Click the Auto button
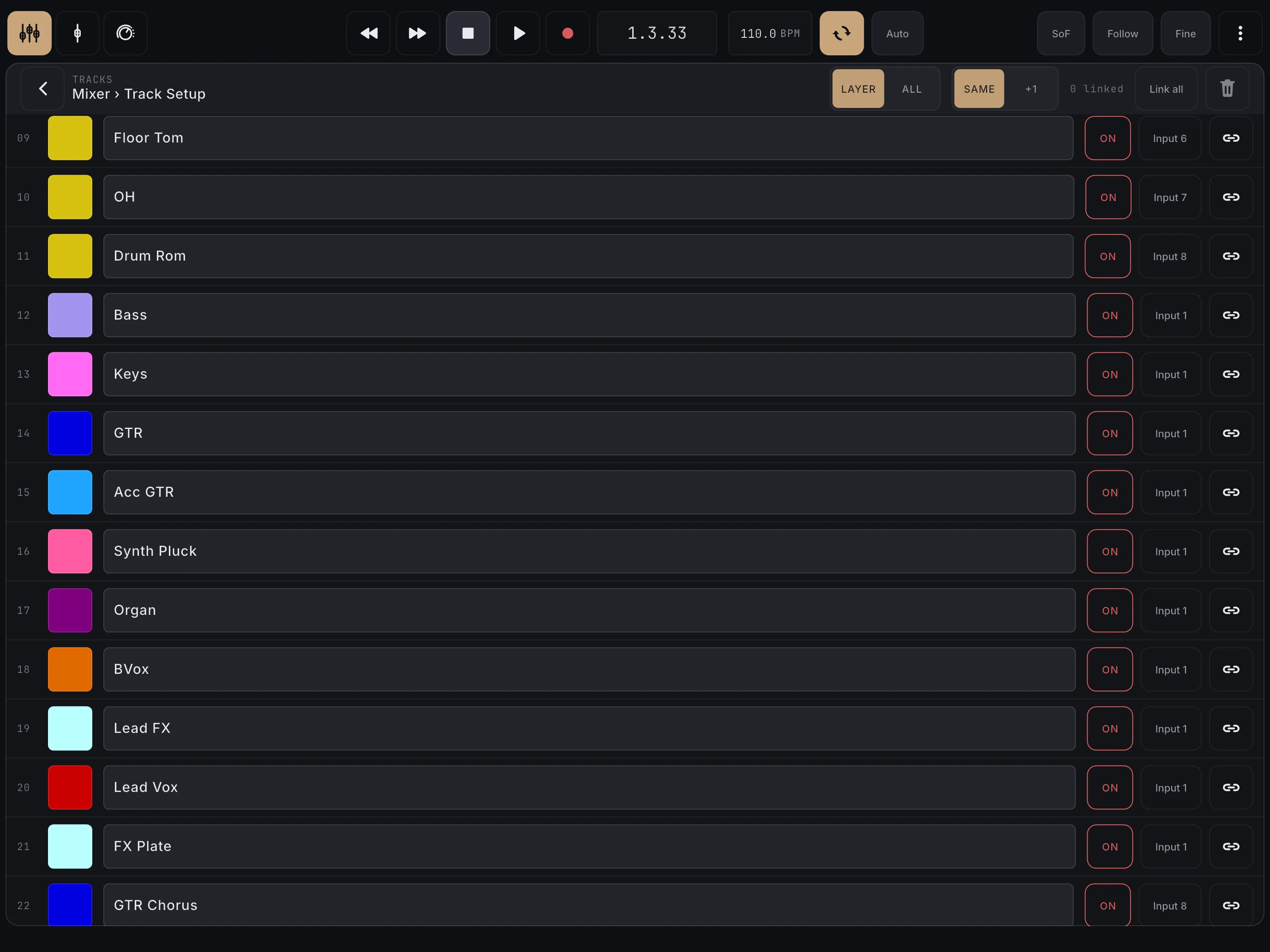 point(898,33)
